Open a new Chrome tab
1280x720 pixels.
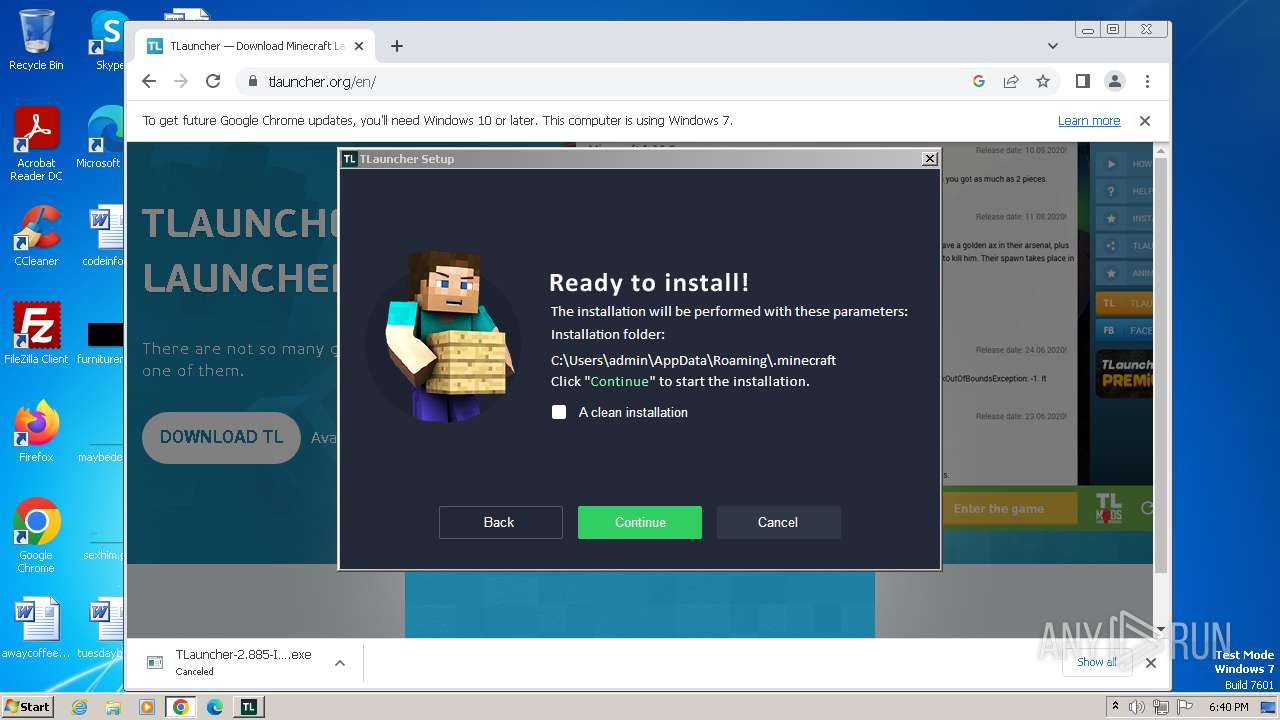coord(397,46)
